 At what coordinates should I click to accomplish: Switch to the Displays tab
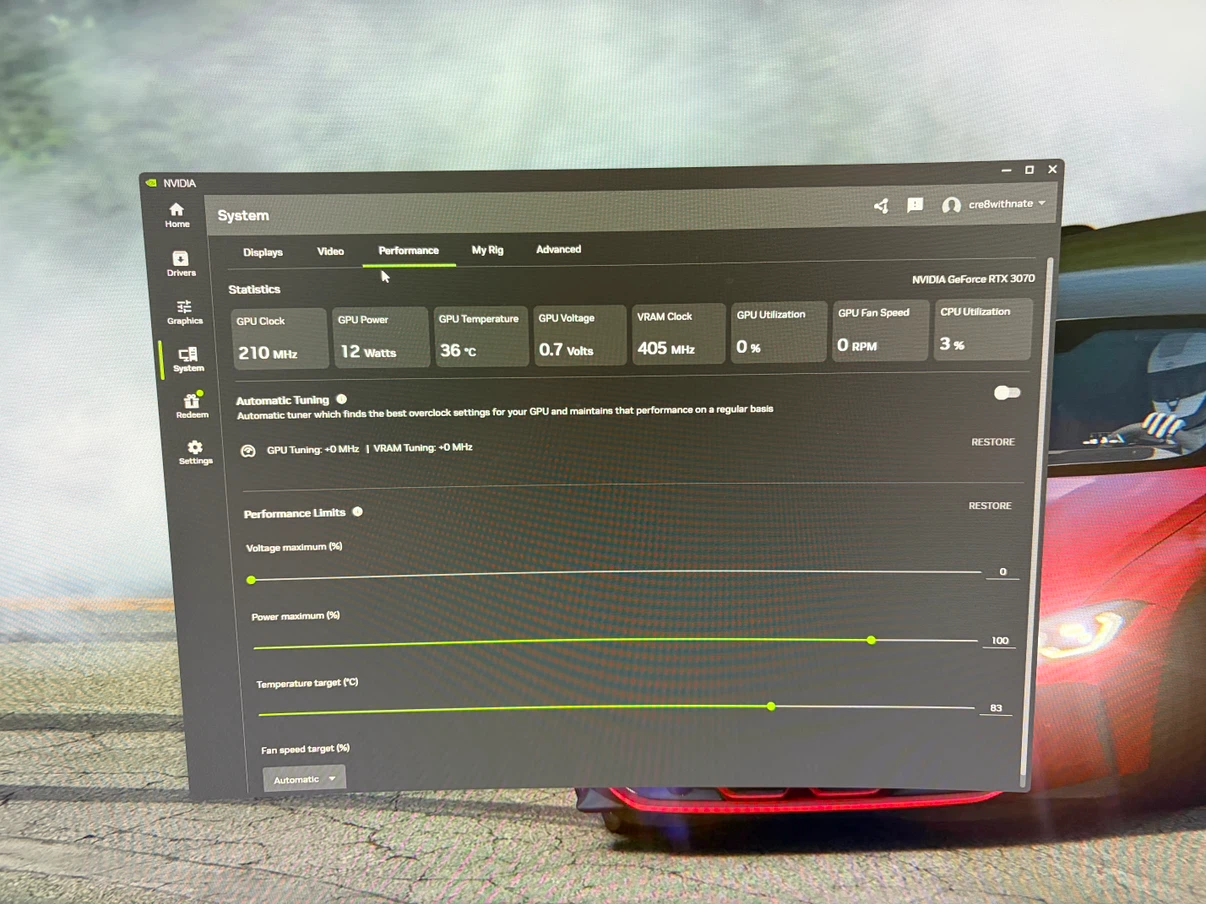pos(263,252)
